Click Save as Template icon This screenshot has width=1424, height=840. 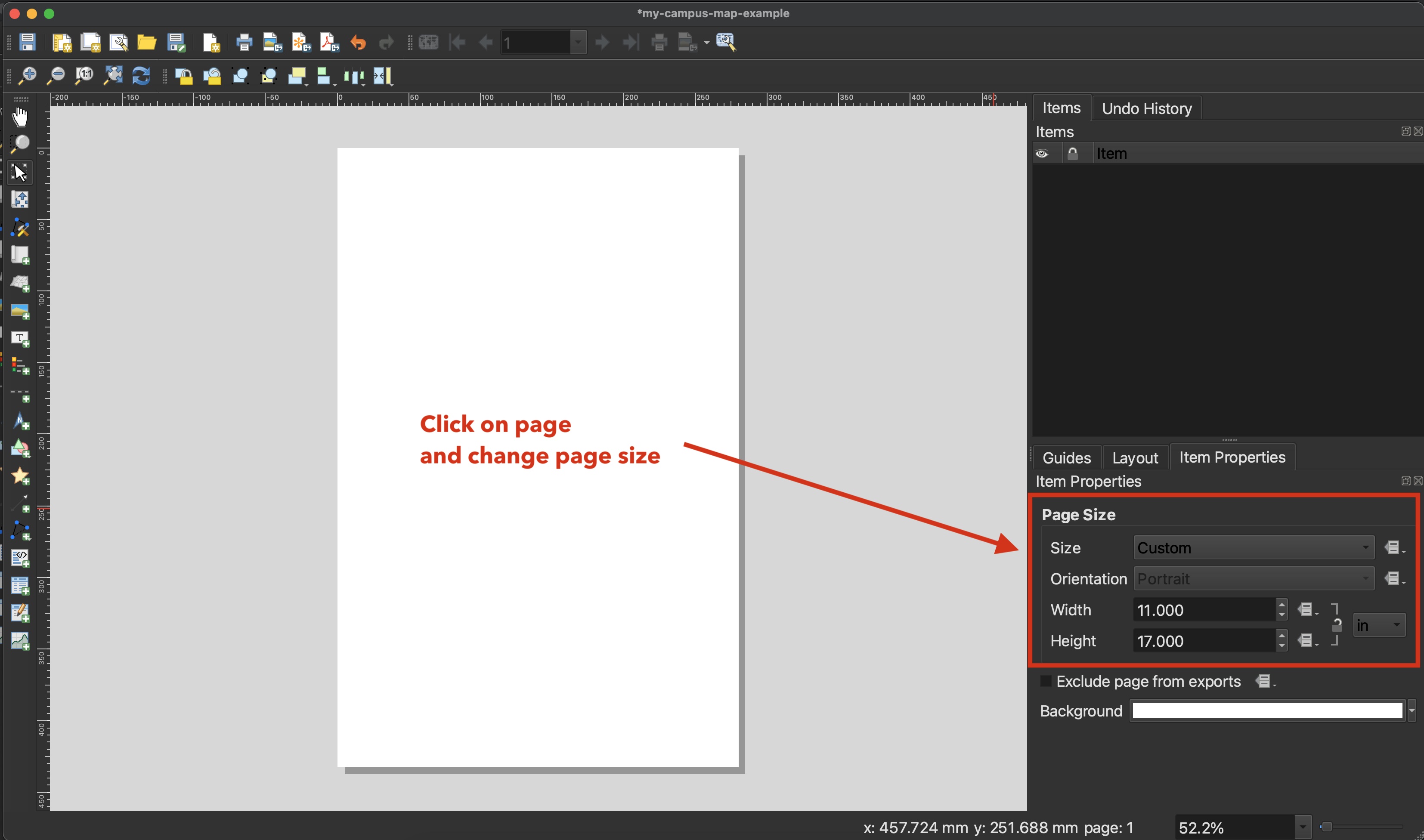(176, 43)
